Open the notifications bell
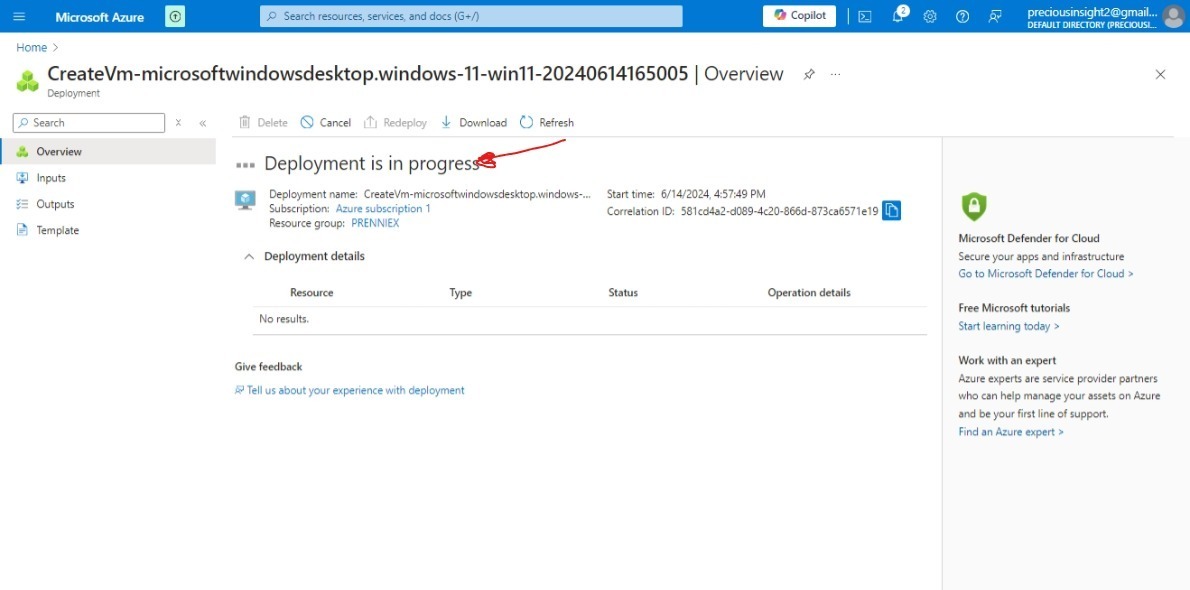 coord(898,16)
